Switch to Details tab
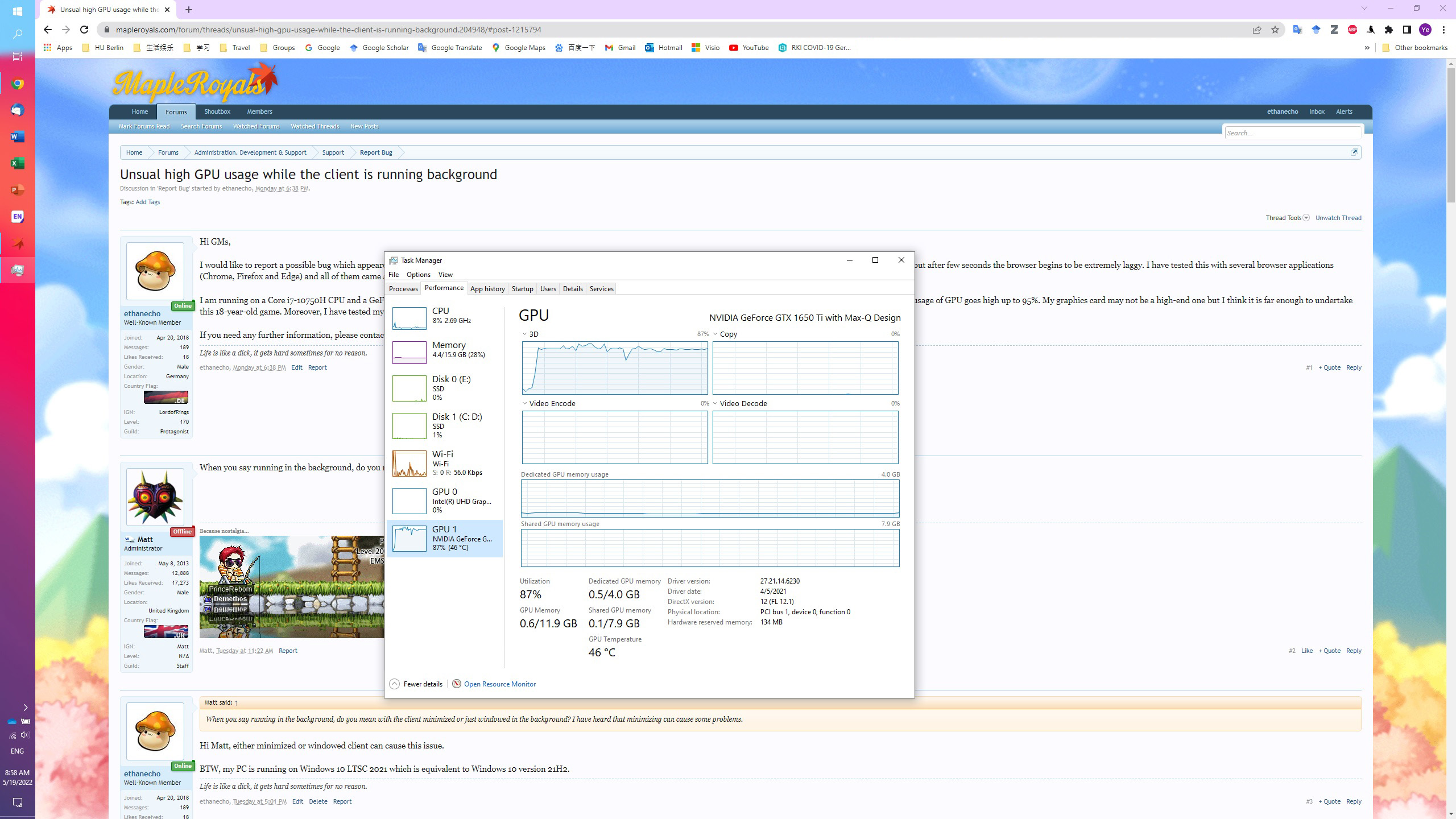The width and height of the screenshot is (1456, 819). 573,289
